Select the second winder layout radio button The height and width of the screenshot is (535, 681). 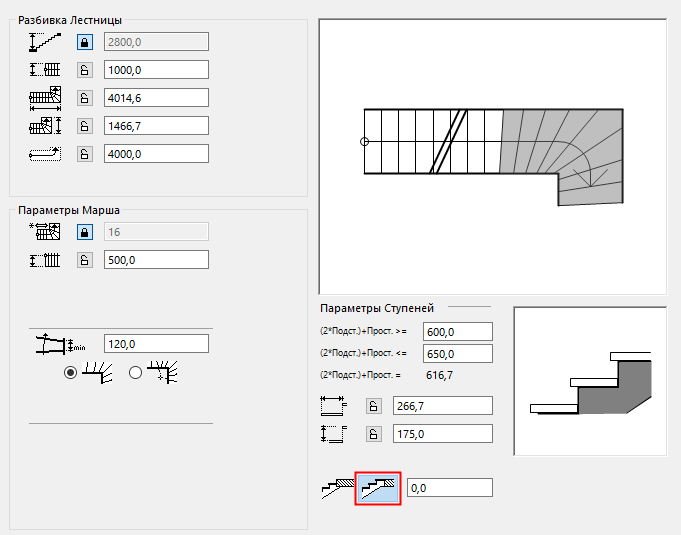tap(136, 372)
